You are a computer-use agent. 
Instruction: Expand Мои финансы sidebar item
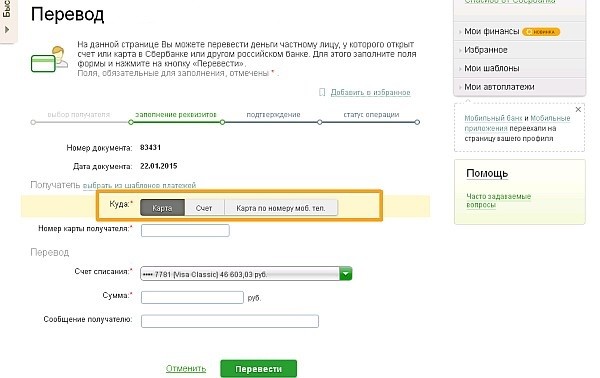[491, 31]
